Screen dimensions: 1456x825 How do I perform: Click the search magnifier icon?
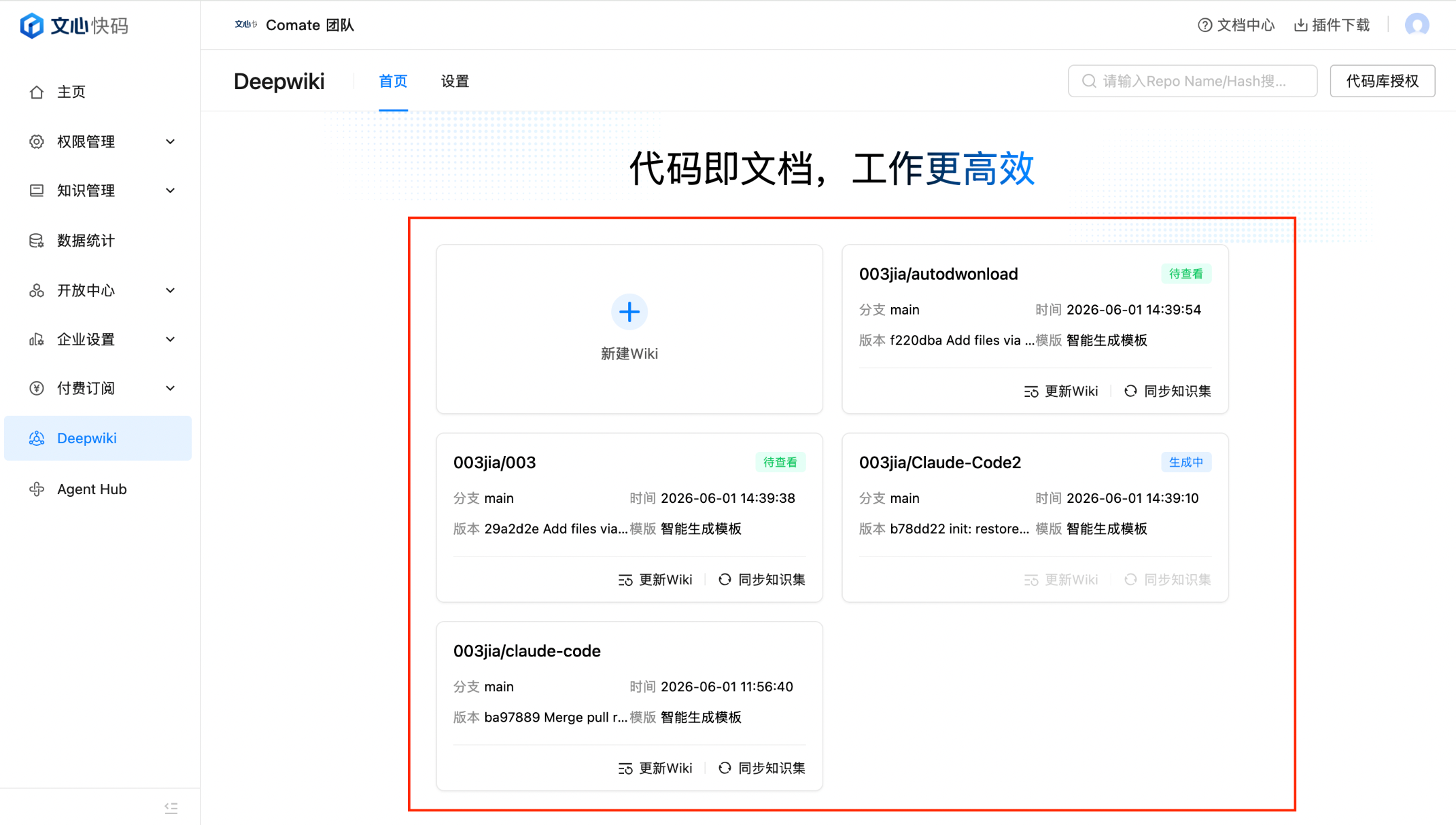pos(1089,82)
